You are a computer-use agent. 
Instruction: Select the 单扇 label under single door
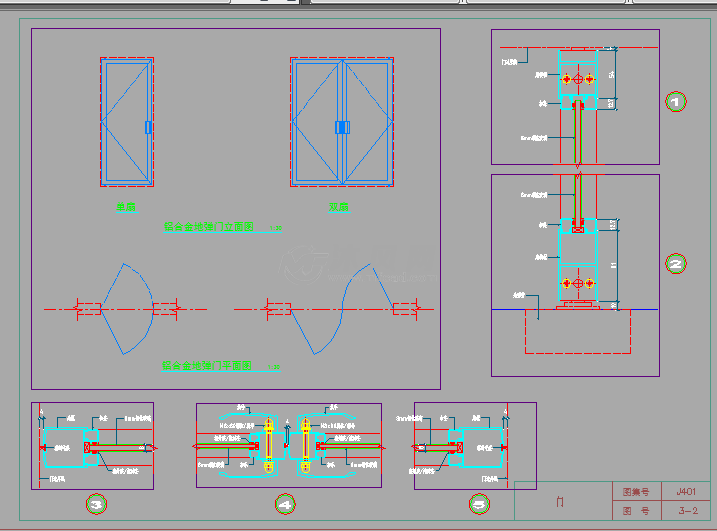pos(126,207)
